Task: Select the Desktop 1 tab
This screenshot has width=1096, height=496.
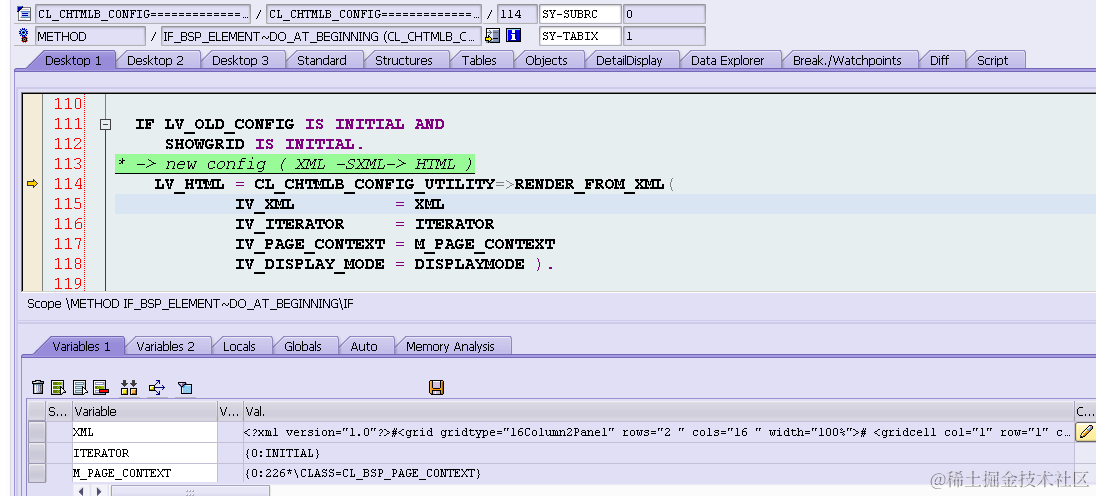Action: (73, 61)
